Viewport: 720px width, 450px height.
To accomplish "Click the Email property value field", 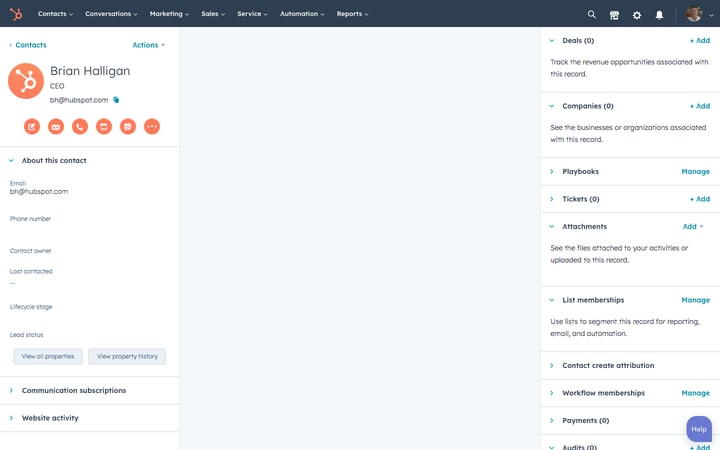I will [x=39, y=192].
